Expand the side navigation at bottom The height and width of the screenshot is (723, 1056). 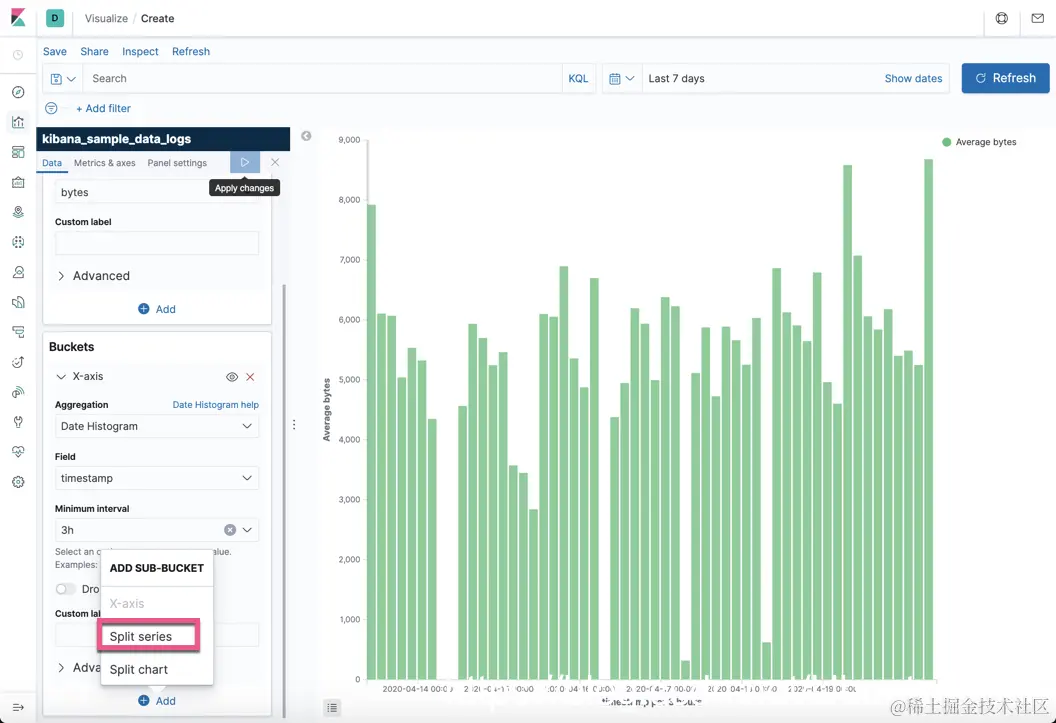coord(18,708)
